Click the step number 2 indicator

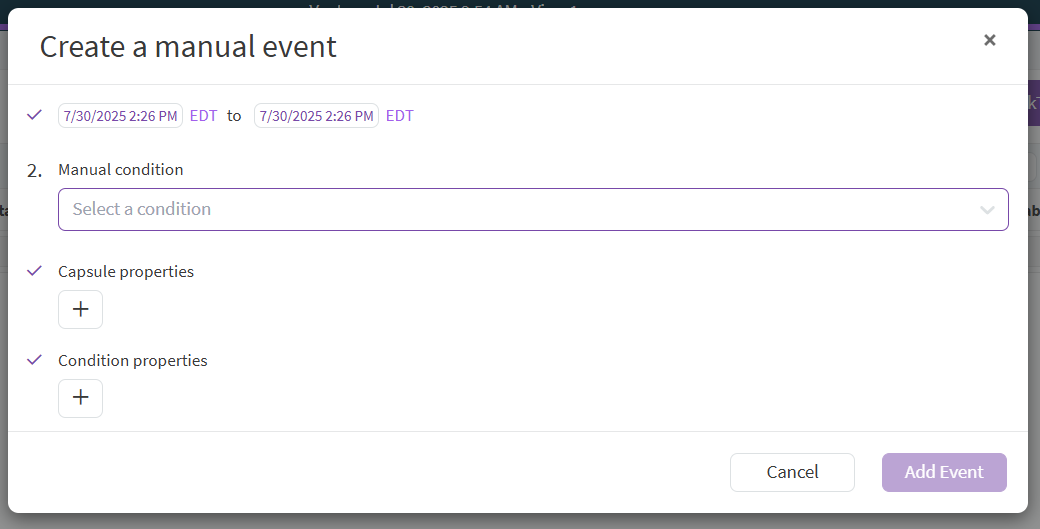click(34, 171)
